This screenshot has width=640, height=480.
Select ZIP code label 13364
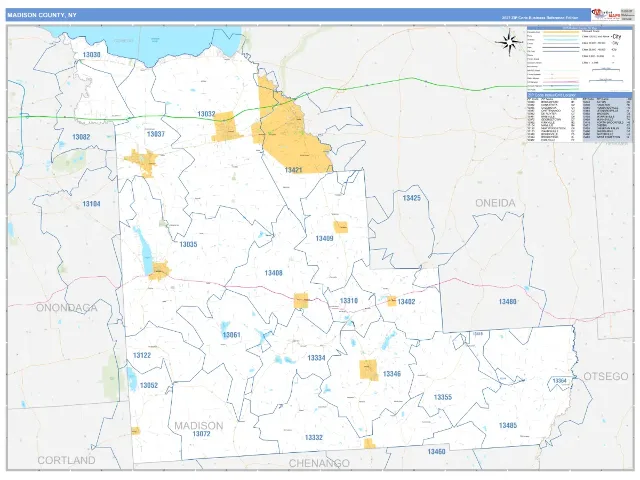559,381
